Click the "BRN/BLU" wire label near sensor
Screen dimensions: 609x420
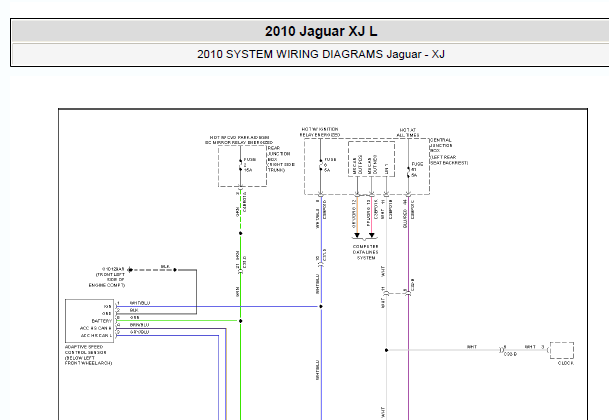point(139,325)
